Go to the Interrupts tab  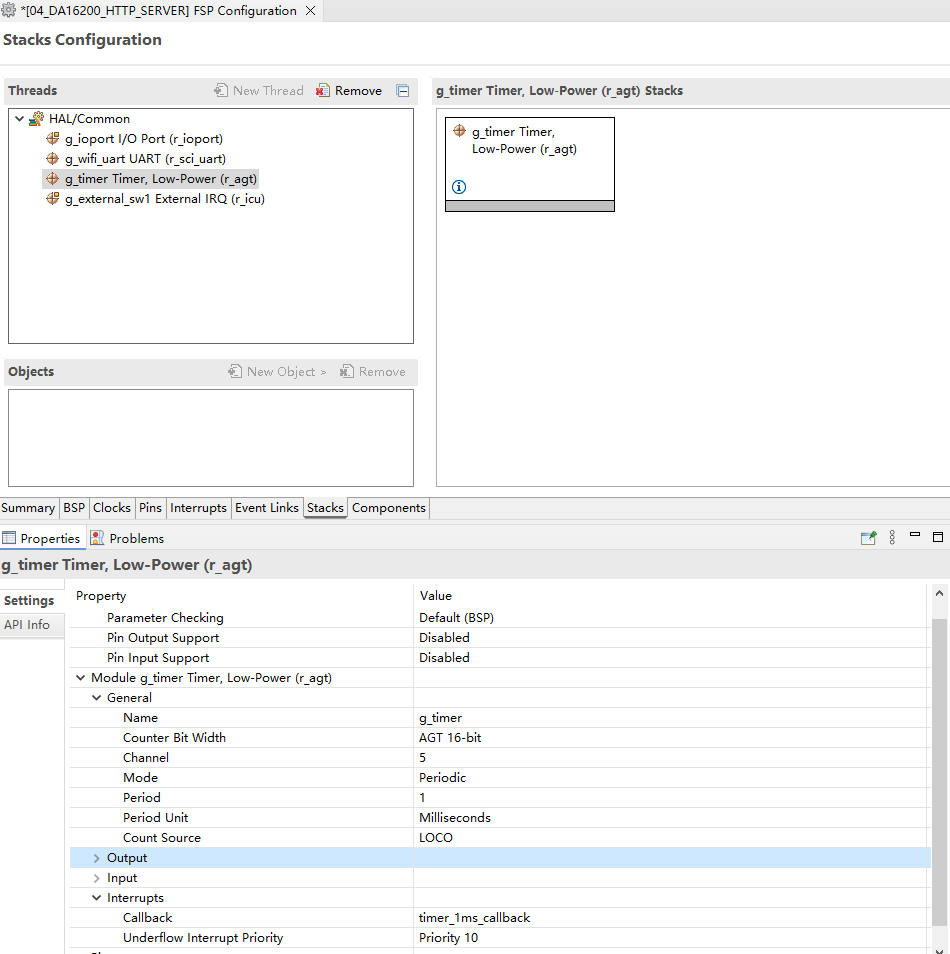(x=198, y=508)
